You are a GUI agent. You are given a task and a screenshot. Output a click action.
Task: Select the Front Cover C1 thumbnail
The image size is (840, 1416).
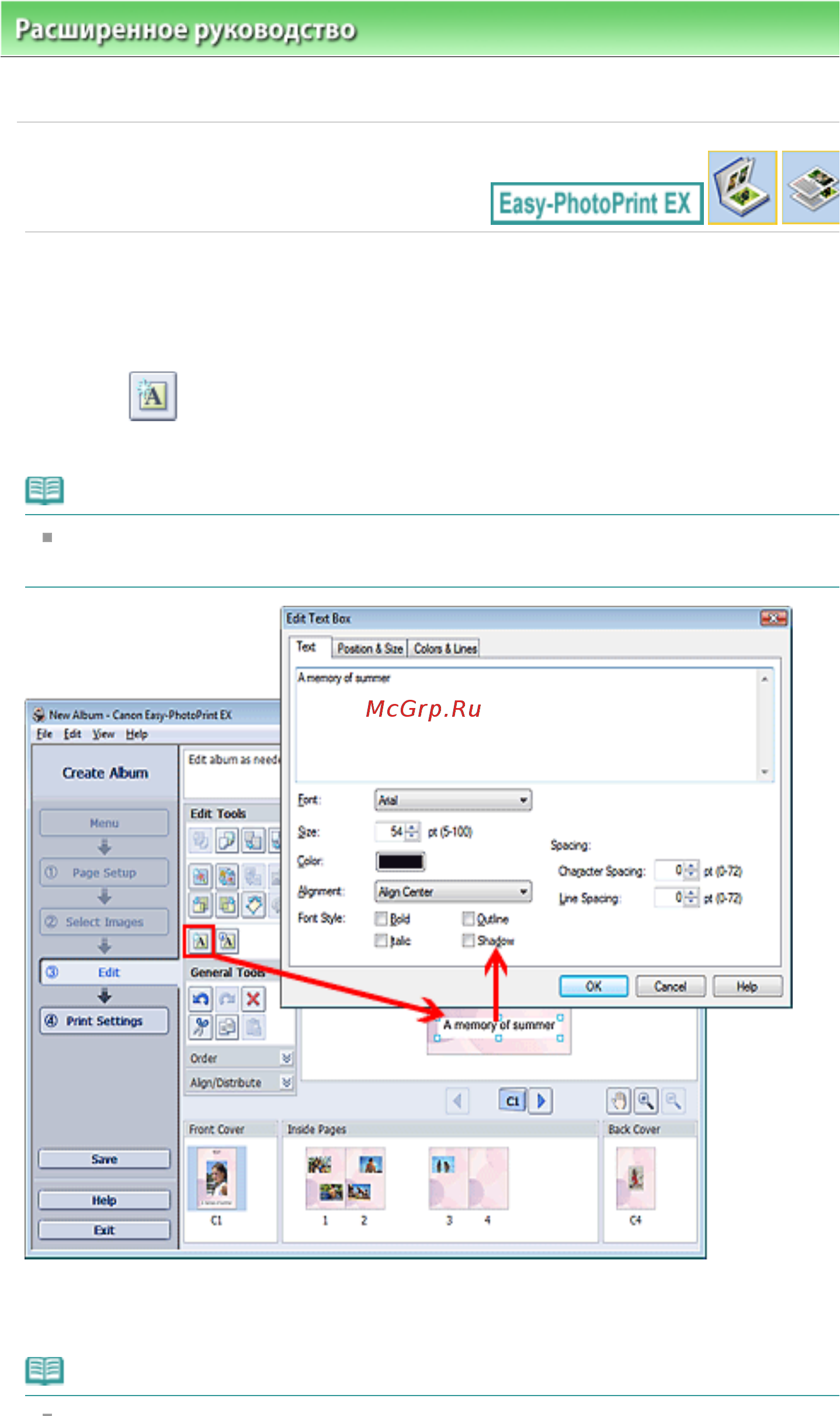click(217, 1178)
